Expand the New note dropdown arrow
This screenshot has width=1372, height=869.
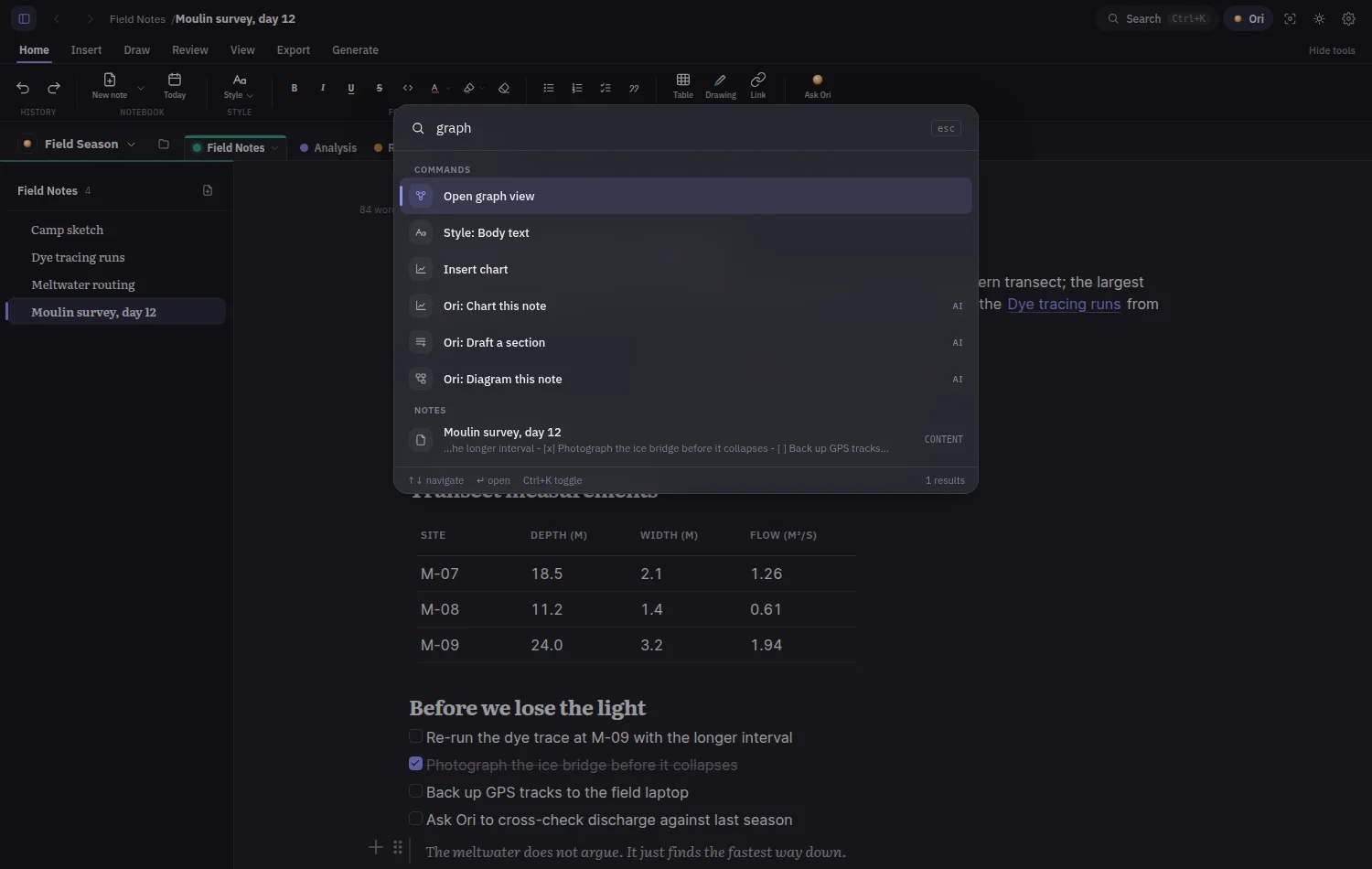tap(140, 88)
